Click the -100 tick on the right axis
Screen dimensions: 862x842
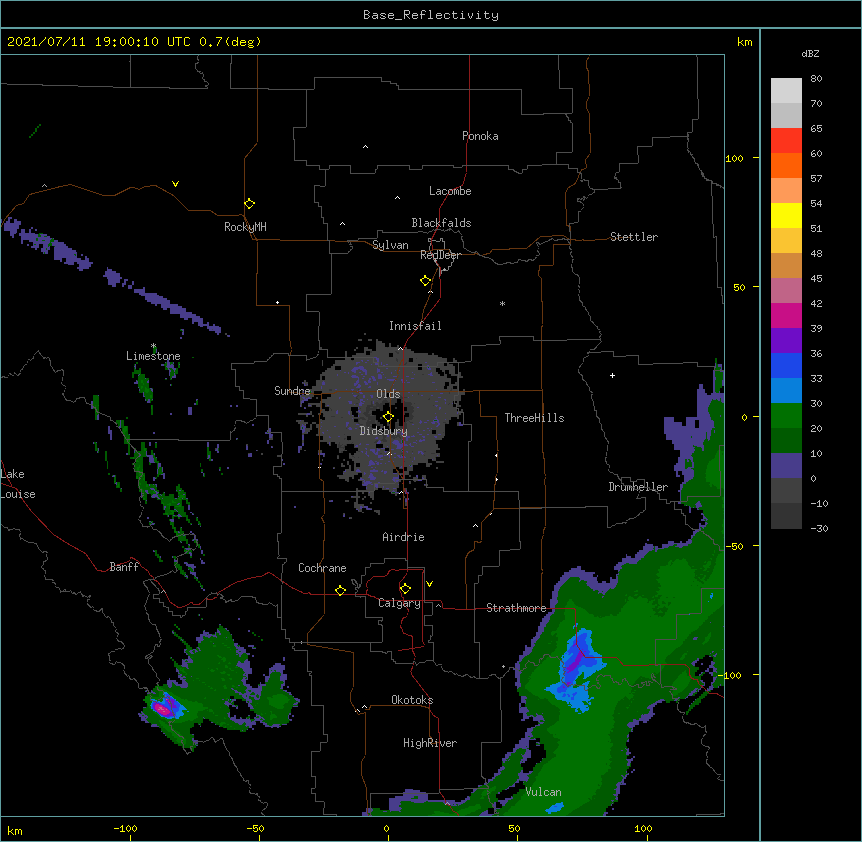point(731,675)
